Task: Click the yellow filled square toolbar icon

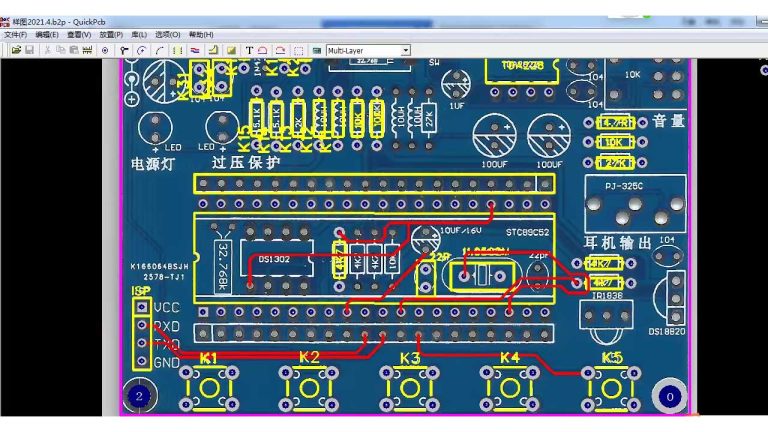Action: (231, 50)
